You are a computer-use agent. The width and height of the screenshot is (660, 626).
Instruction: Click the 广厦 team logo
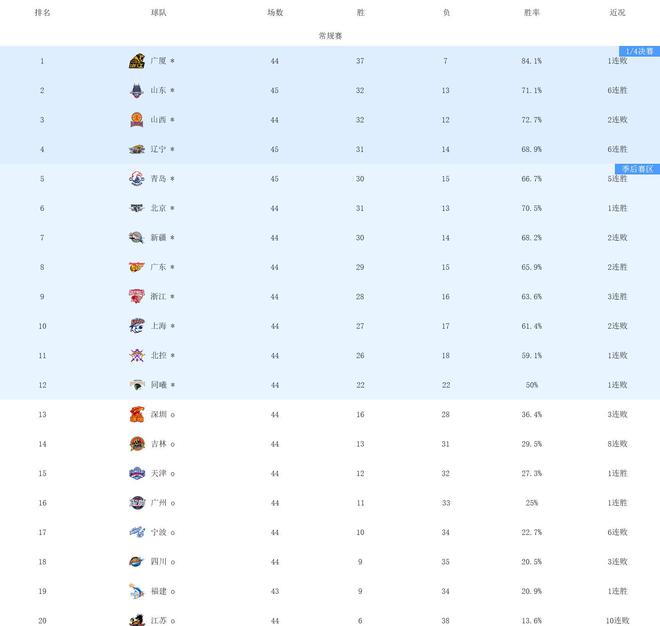137,61
